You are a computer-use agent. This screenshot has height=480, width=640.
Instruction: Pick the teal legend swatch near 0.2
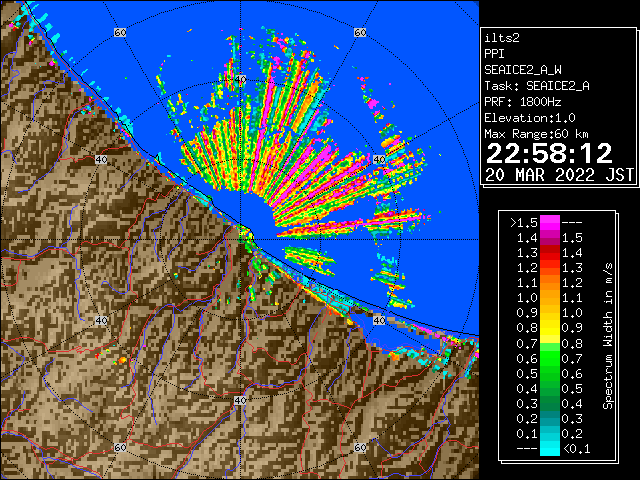pos(550,419)
